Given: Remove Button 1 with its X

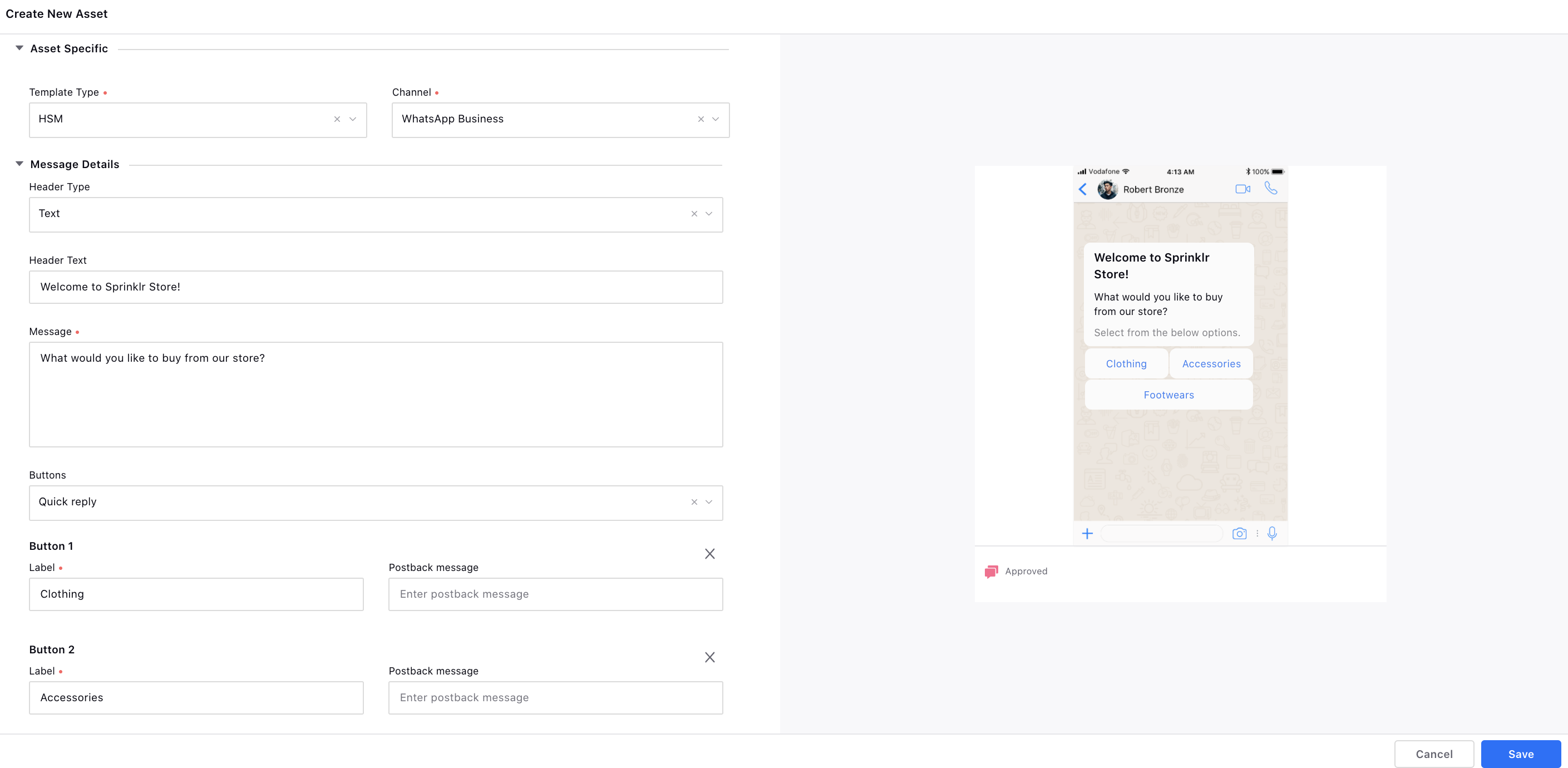Looking at the screenshot, I should (x=710, y=554).
